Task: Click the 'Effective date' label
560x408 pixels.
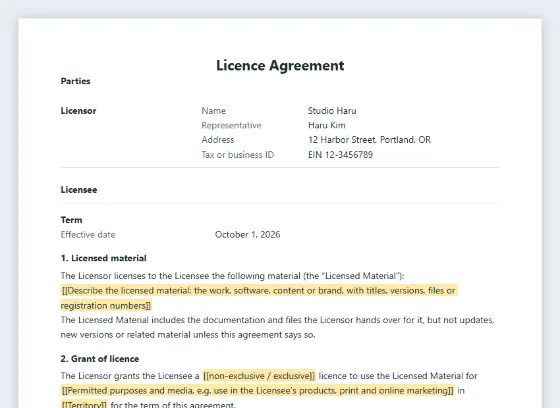Action: pos(88,235)
